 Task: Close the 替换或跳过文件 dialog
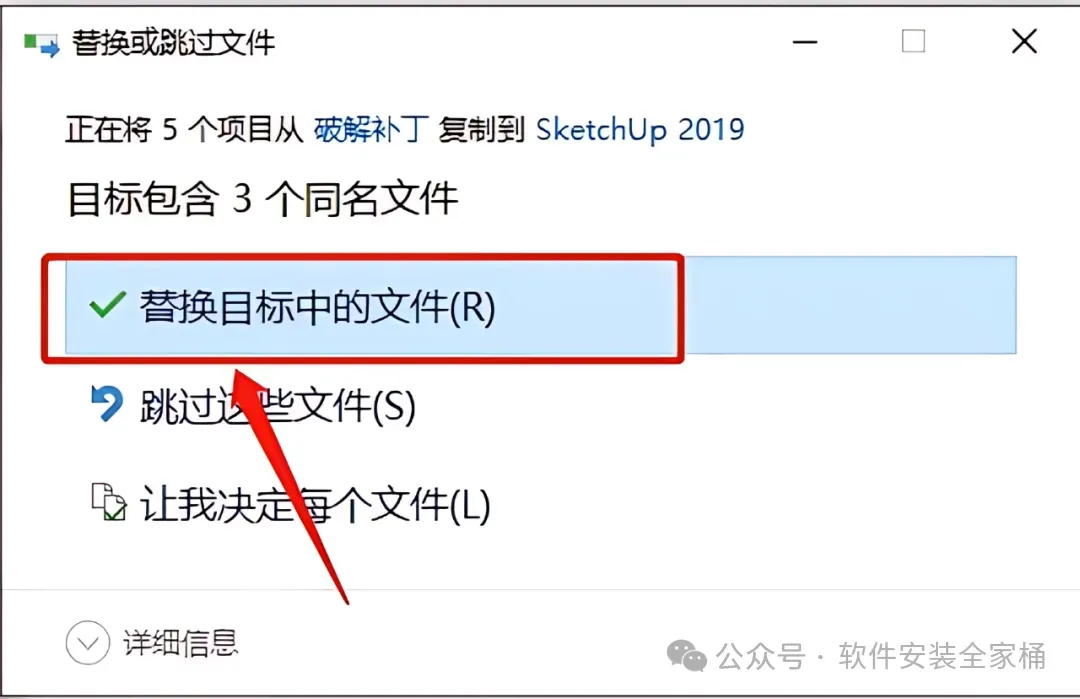pyautogui.click(x=1024, y=41)
